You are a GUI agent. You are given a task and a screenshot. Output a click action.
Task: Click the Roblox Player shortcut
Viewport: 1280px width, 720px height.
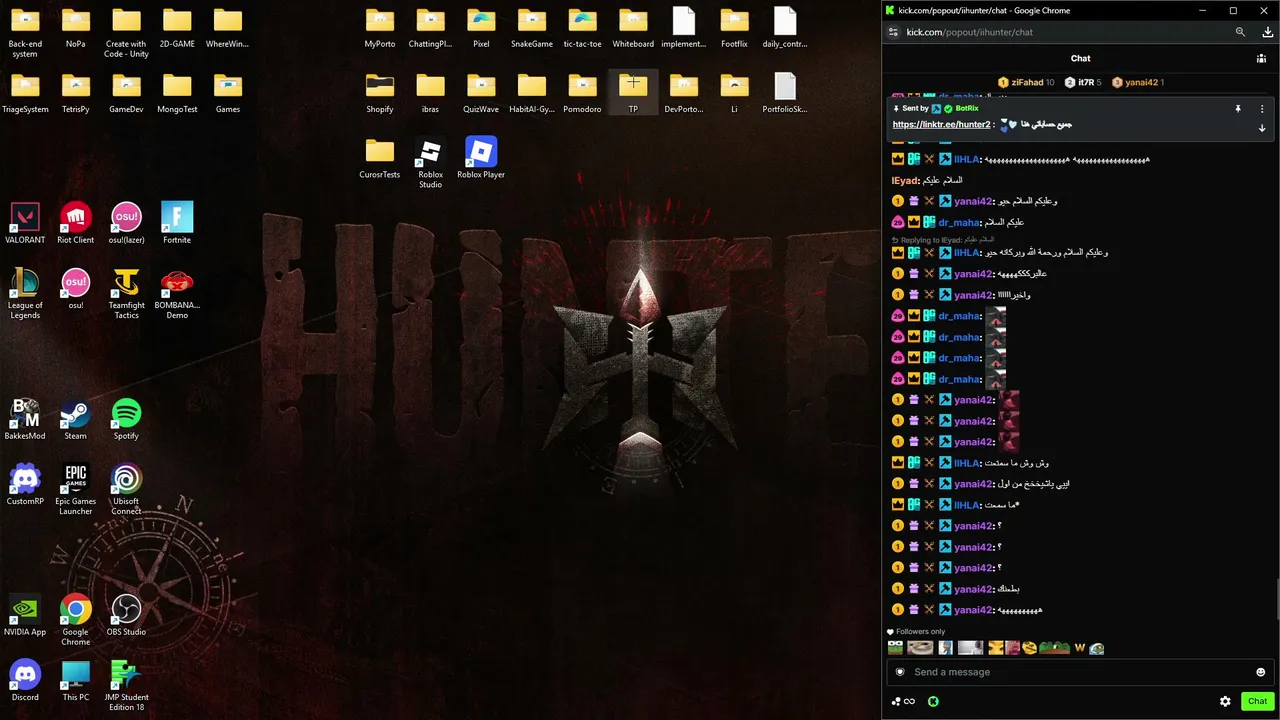coord(481,158)
